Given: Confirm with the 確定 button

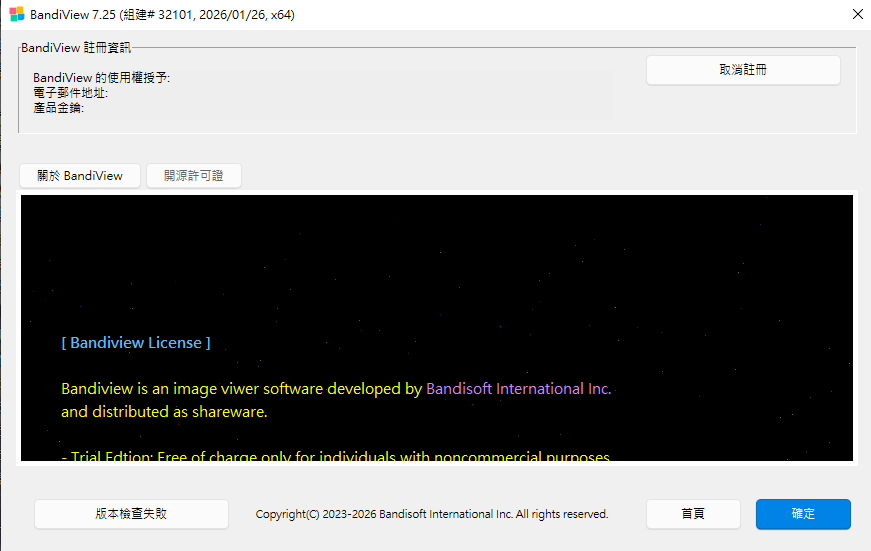Looking at the screenshot, I should [x=803, y=514].
